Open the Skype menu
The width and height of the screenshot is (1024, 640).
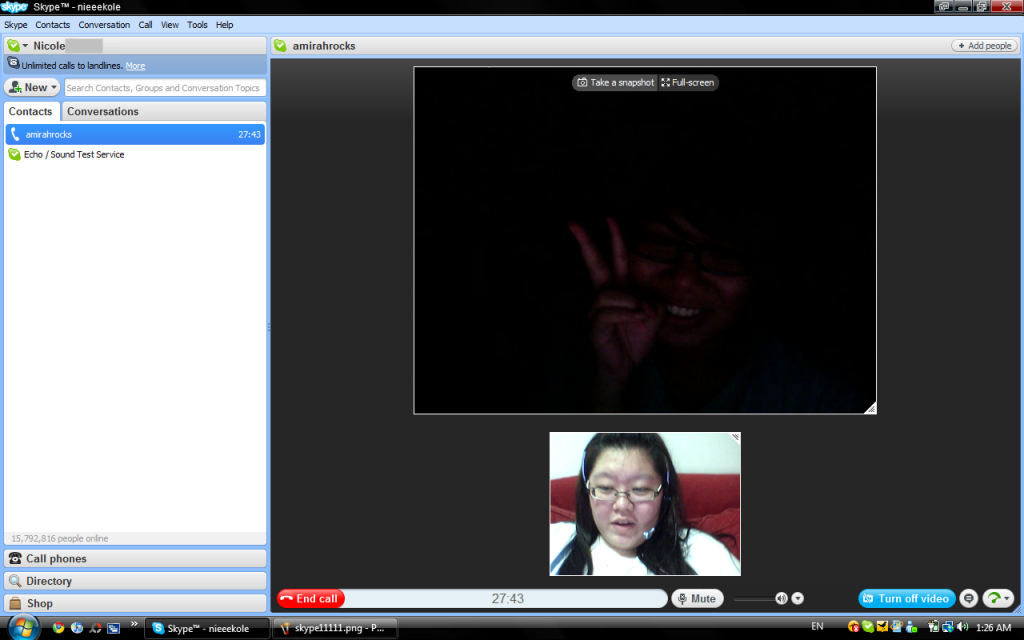coord(16,25)
